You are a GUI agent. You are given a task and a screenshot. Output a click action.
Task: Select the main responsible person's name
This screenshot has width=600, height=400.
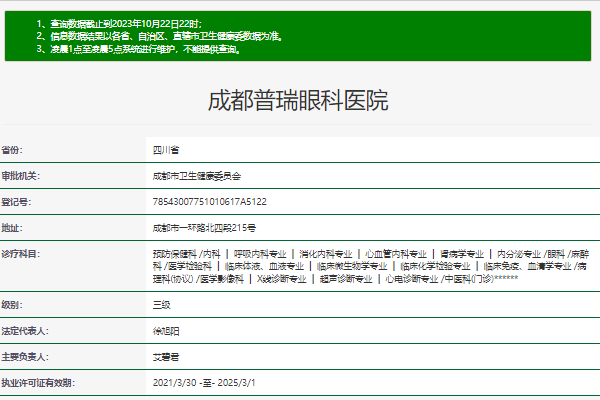click(x=166, y=357)
